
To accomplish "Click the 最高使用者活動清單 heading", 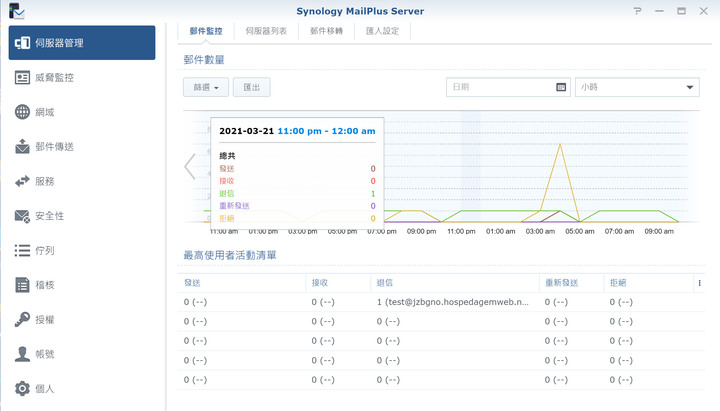I will (x=230, y=255).
